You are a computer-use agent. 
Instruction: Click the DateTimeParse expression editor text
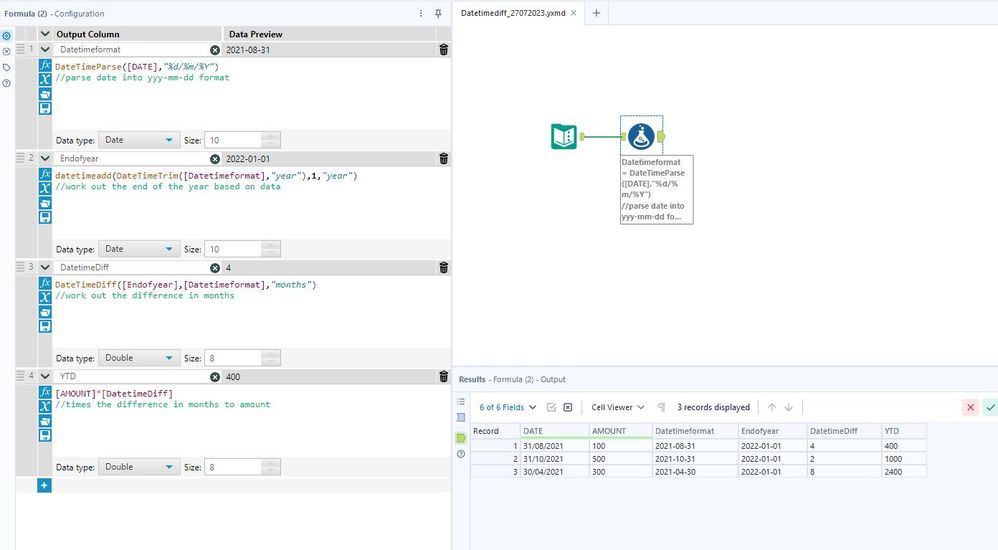pyautogui.click(x=137, y=66)
